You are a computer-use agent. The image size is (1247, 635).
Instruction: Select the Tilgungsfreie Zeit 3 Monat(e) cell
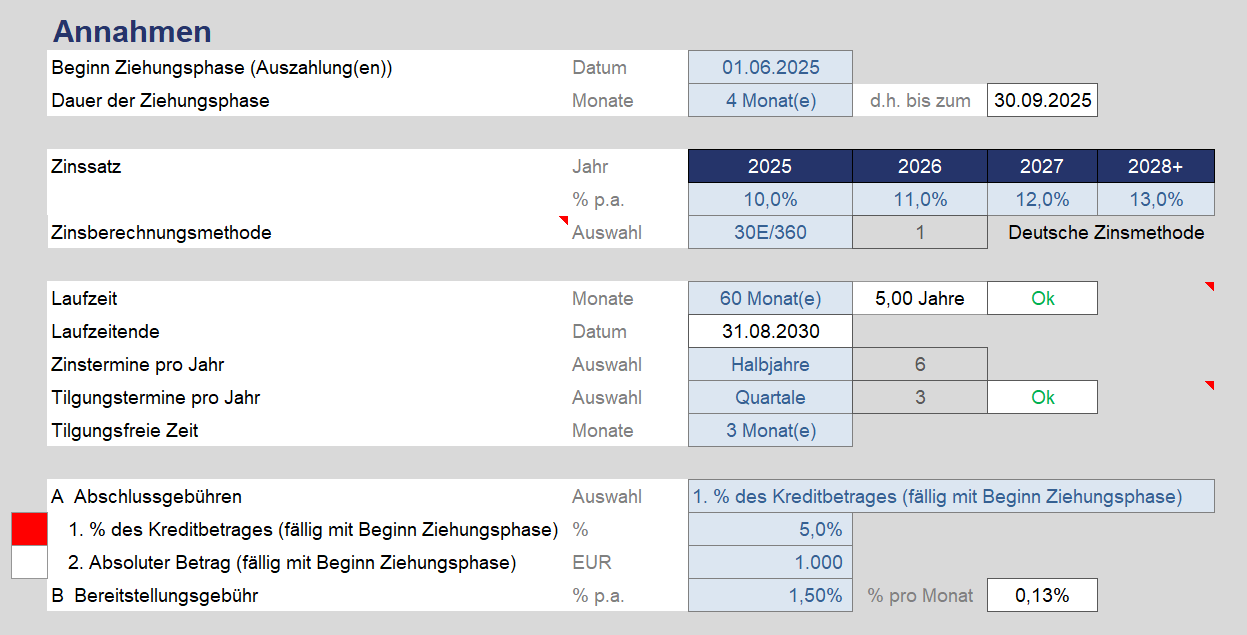[x=770, y=431]
